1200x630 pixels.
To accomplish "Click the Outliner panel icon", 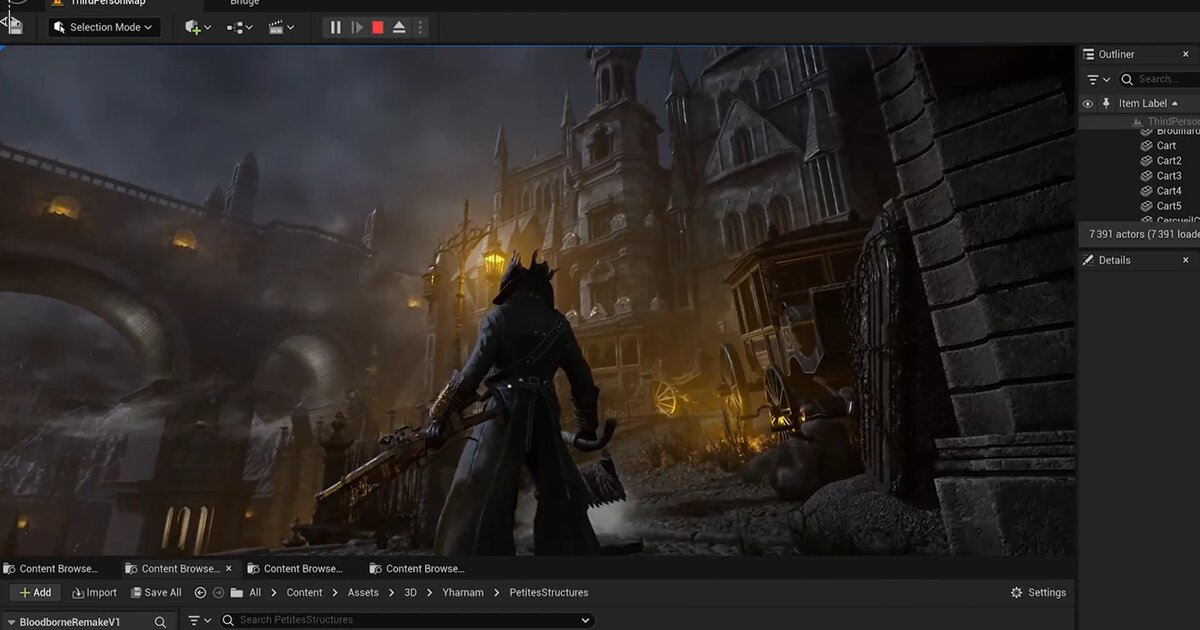I will click(x=1089, y=54).
